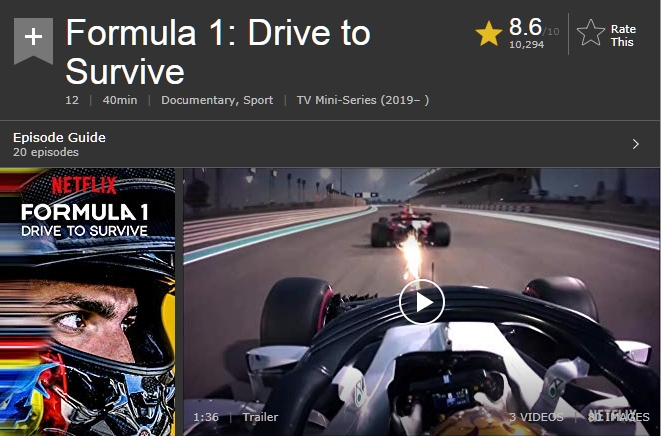Add title to Watchlist with plus ribbon
661x436 pixels.
point(33,41)
